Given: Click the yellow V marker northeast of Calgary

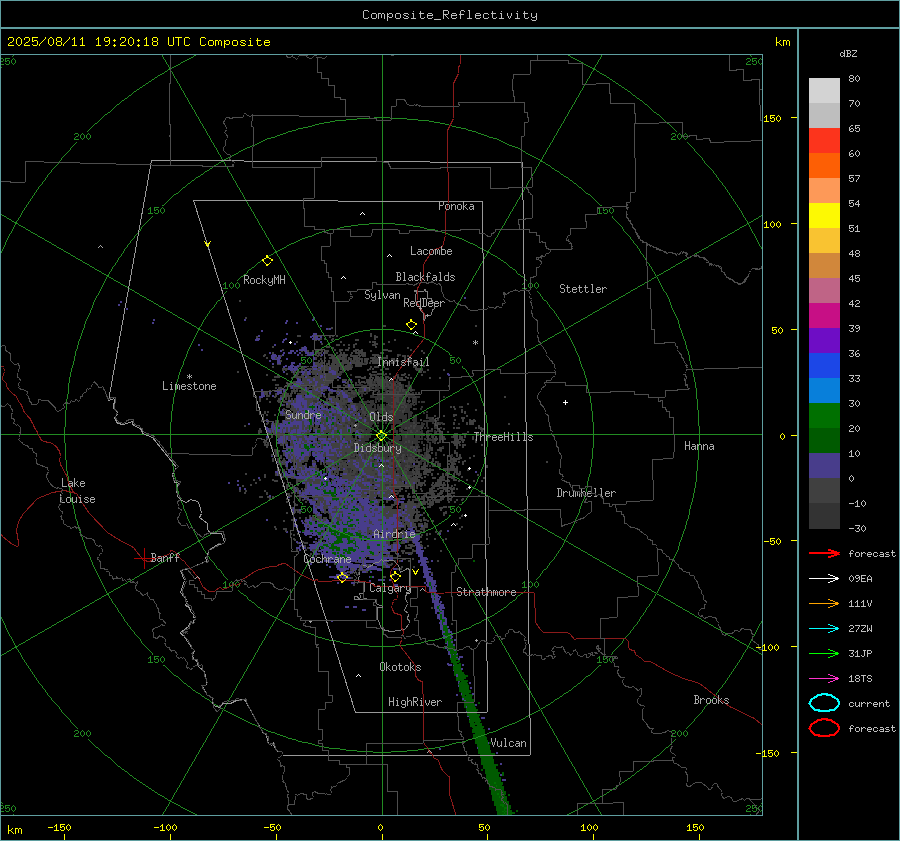Looking at the screenshot, I should (x=415, y=572).
